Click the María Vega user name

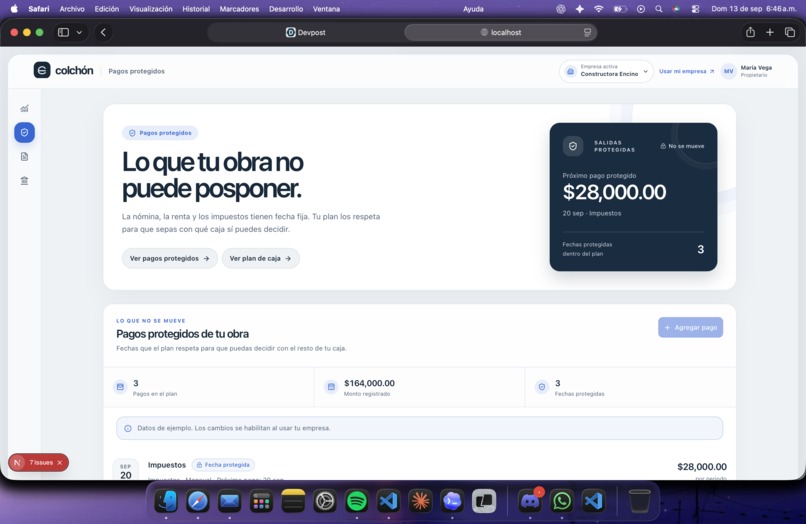[x=756, y=67]
